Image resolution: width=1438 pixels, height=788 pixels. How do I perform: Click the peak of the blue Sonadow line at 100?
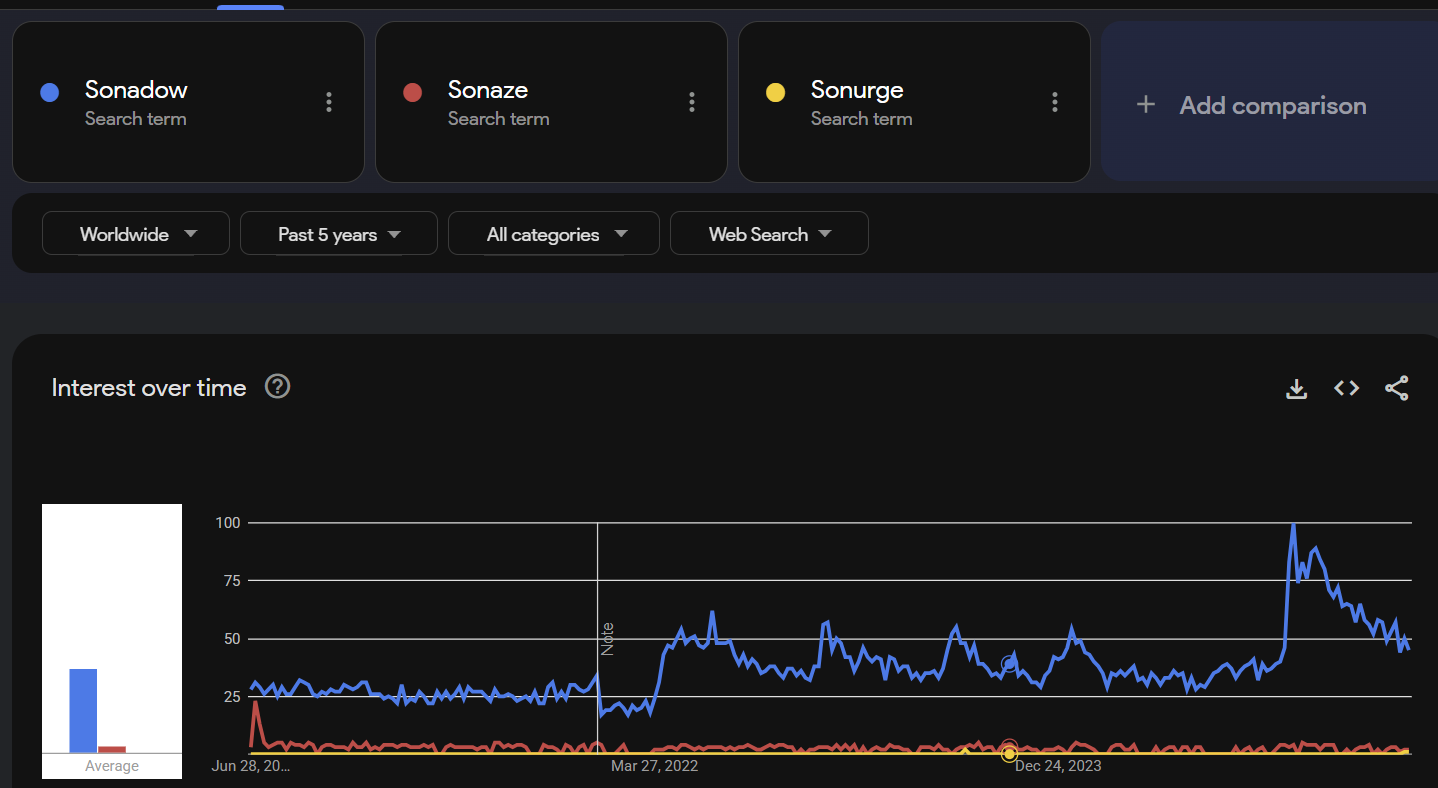click(1293, 524)
